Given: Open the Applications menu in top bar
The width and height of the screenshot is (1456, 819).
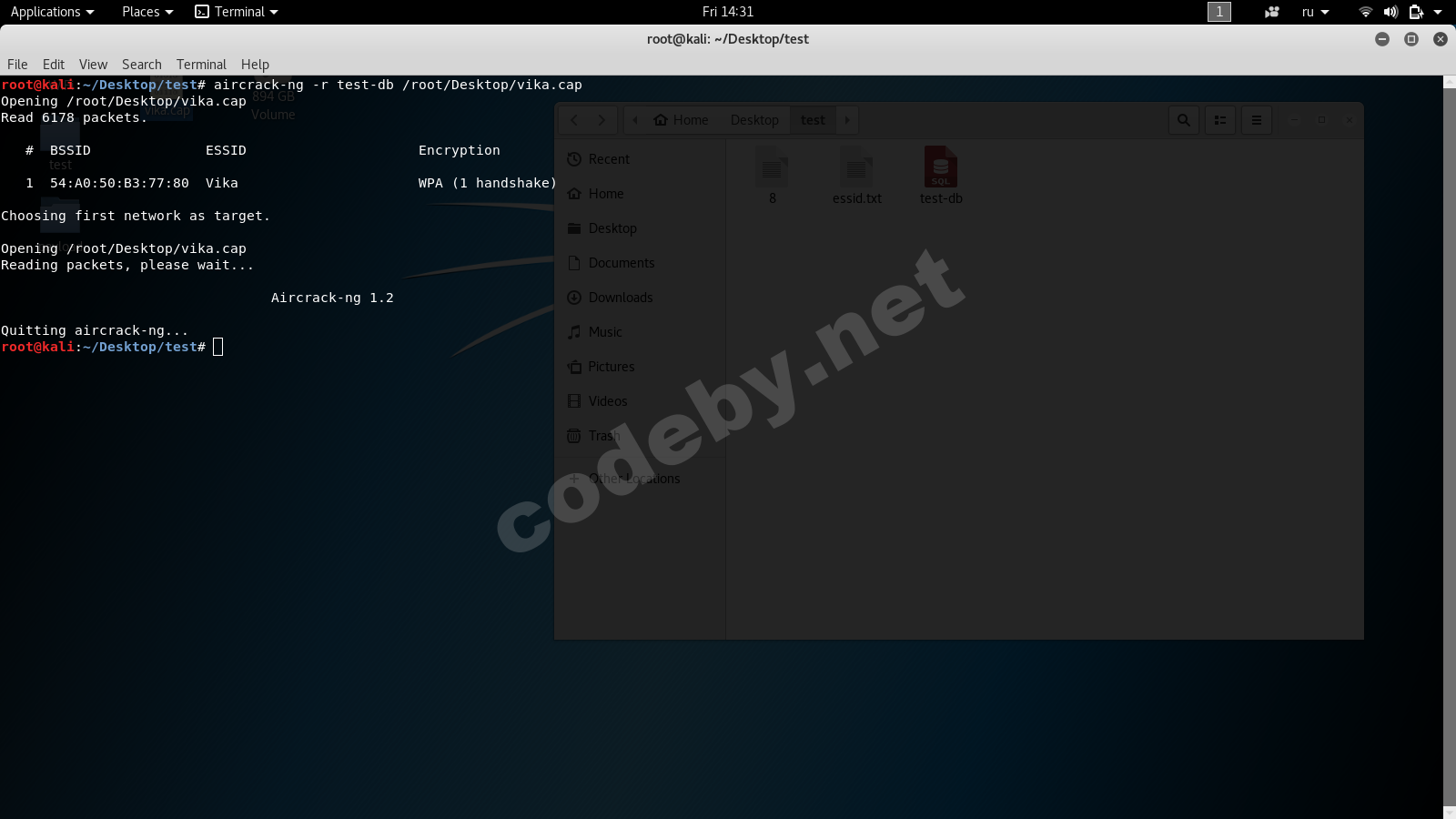Looking at the screenshot, I should pyautogui.click(x=52, y=12).
